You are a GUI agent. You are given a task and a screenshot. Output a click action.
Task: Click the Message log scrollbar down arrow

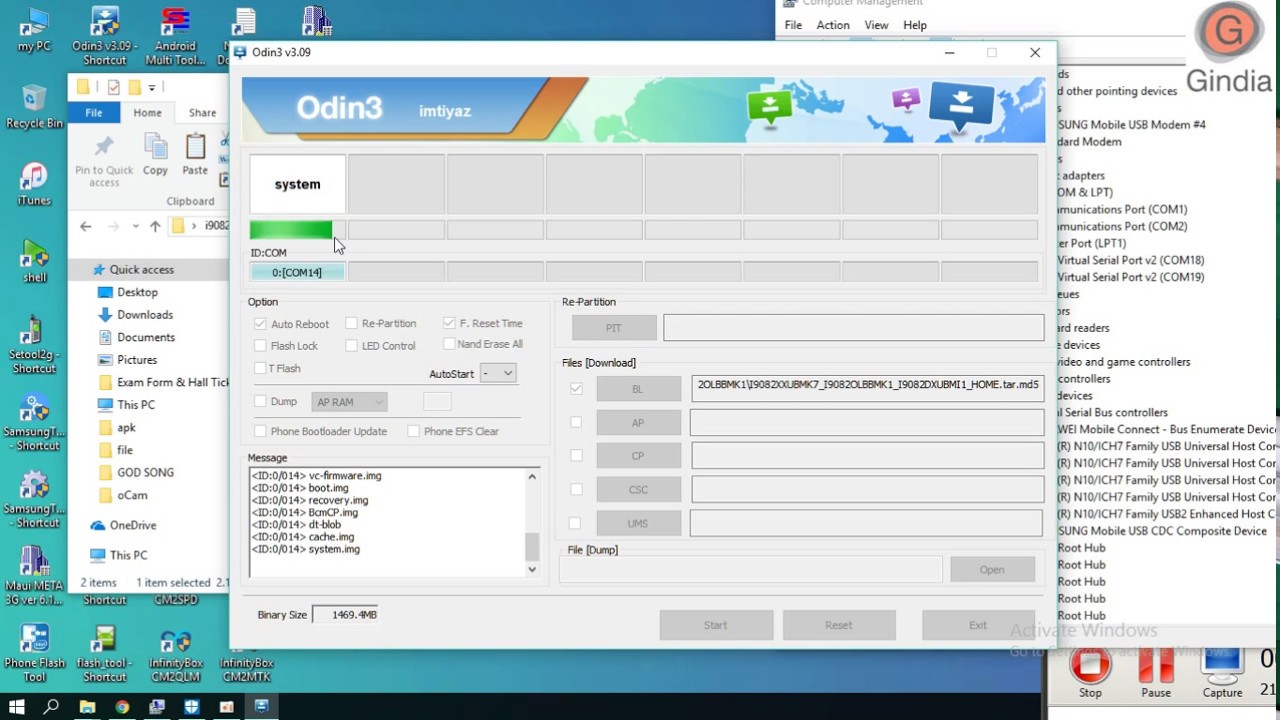click(x=532, y=569)
